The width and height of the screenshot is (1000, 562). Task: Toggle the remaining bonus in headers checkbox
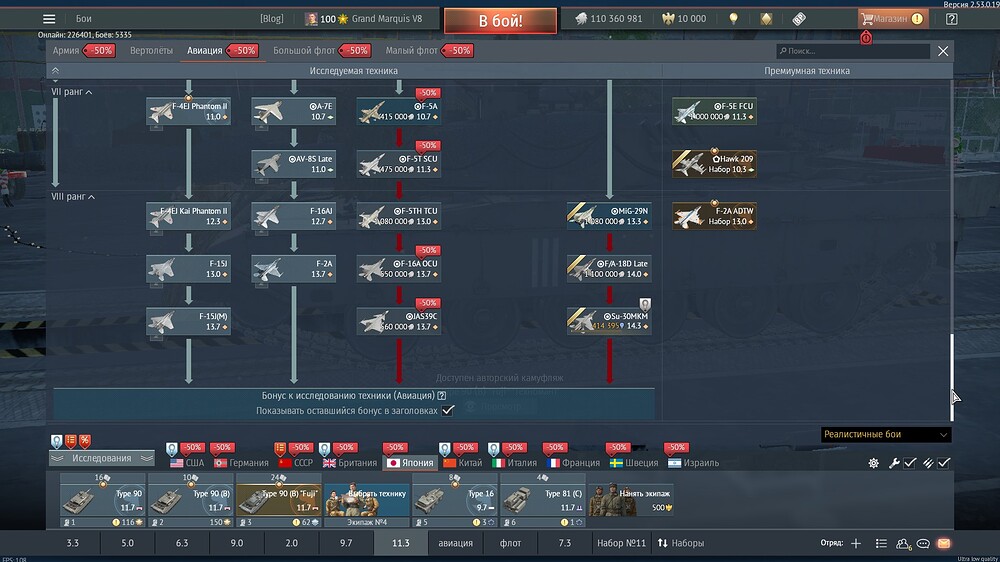click(448, 410)
